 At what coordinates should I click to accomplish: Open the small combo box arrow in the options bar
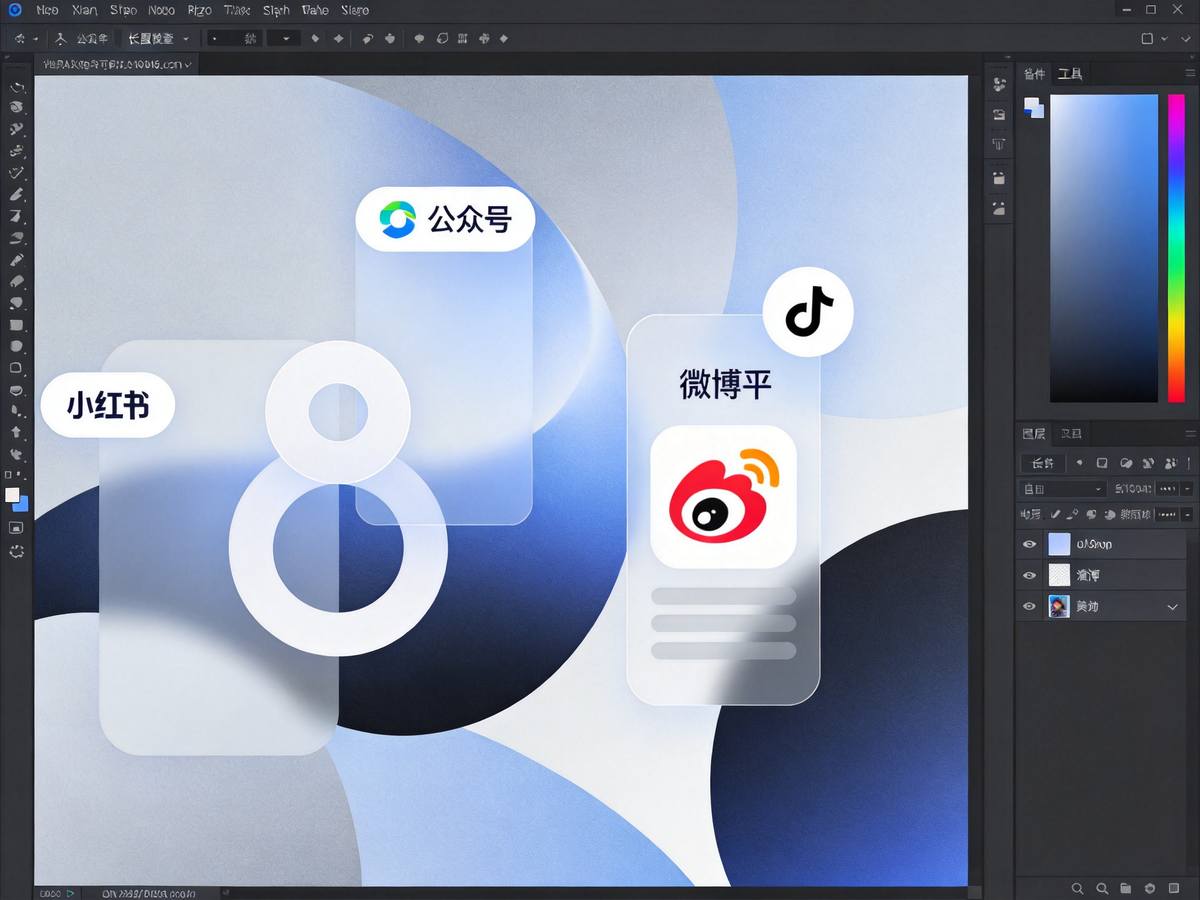[285, 38]
